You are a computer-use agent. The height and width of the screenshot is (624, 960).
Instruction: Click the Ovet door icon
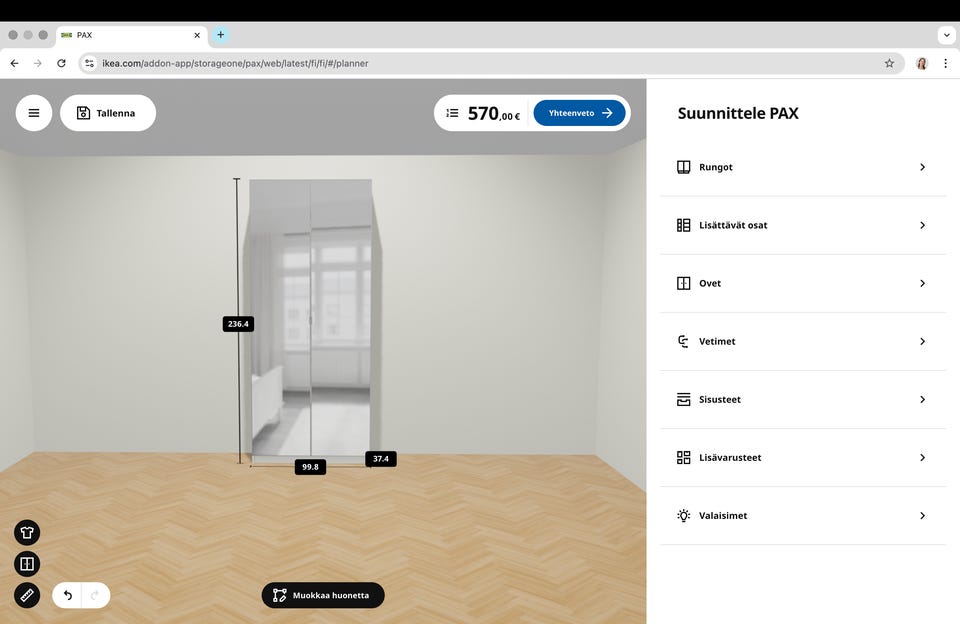click(x=683, y=284)
